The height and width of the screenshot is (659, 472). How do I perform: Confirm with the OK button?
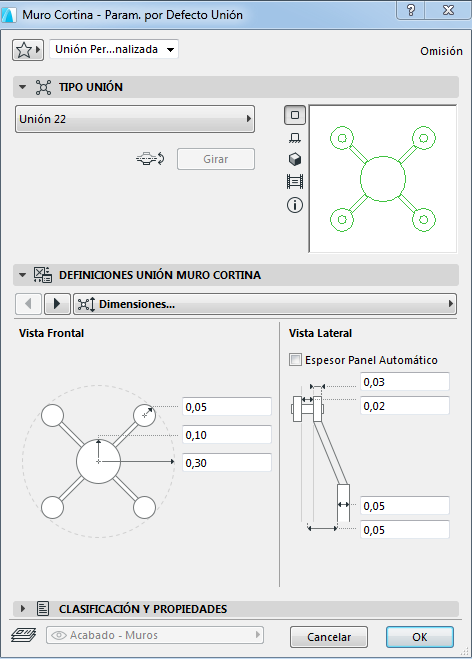[419, 637]
